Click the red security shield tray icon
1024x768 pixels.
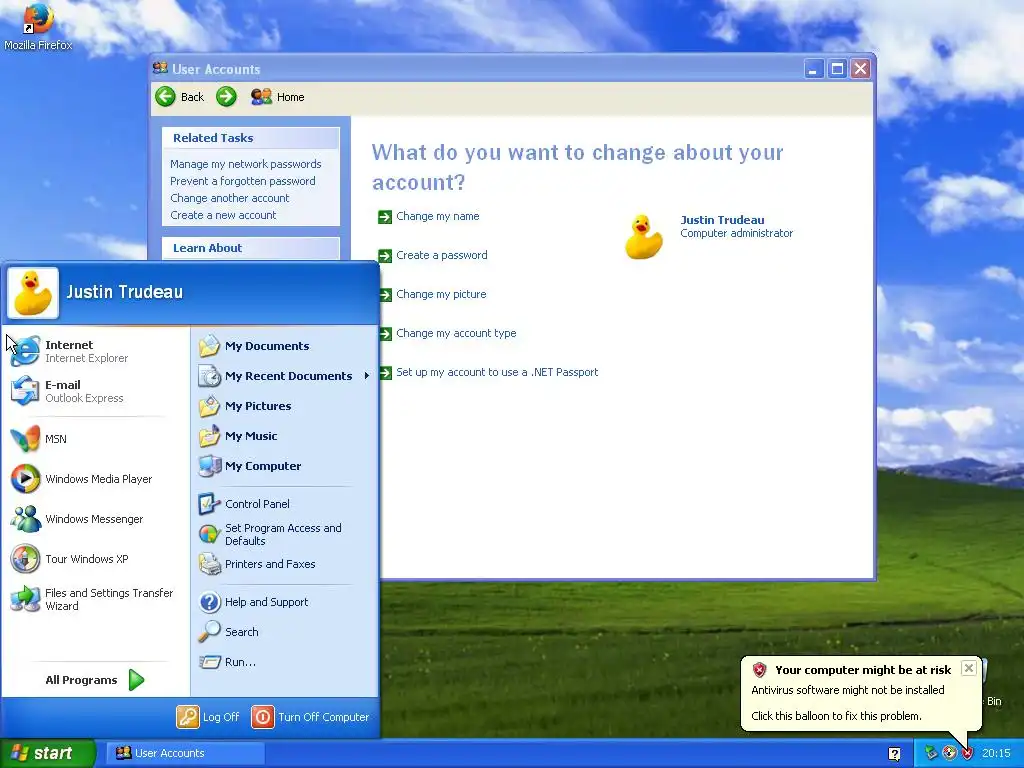click(967, 753)
